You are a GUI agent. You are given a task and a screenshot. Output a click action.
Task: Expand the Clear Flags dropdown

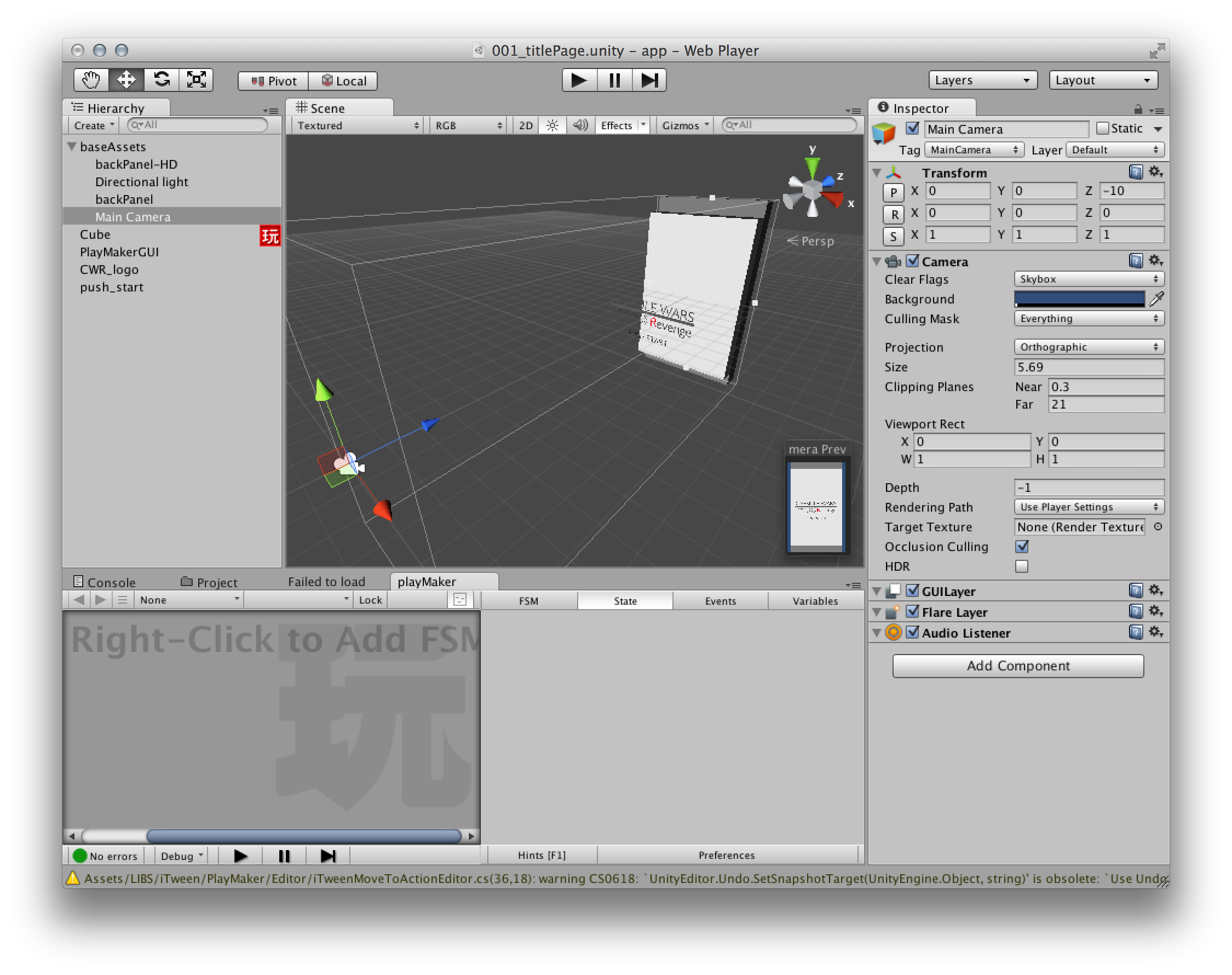(x=1085, y=279)
